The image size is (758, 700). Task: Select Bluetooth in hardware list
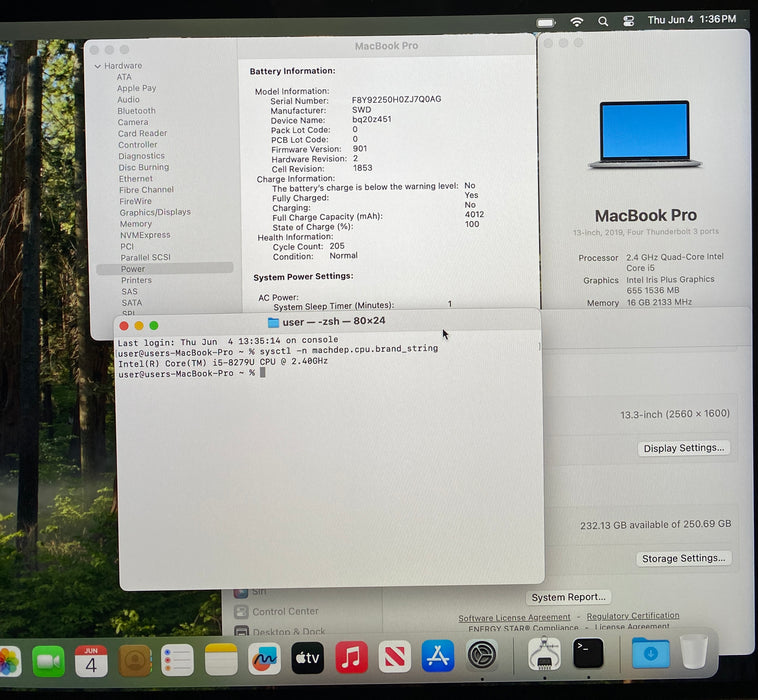click(x=136, y=111)
